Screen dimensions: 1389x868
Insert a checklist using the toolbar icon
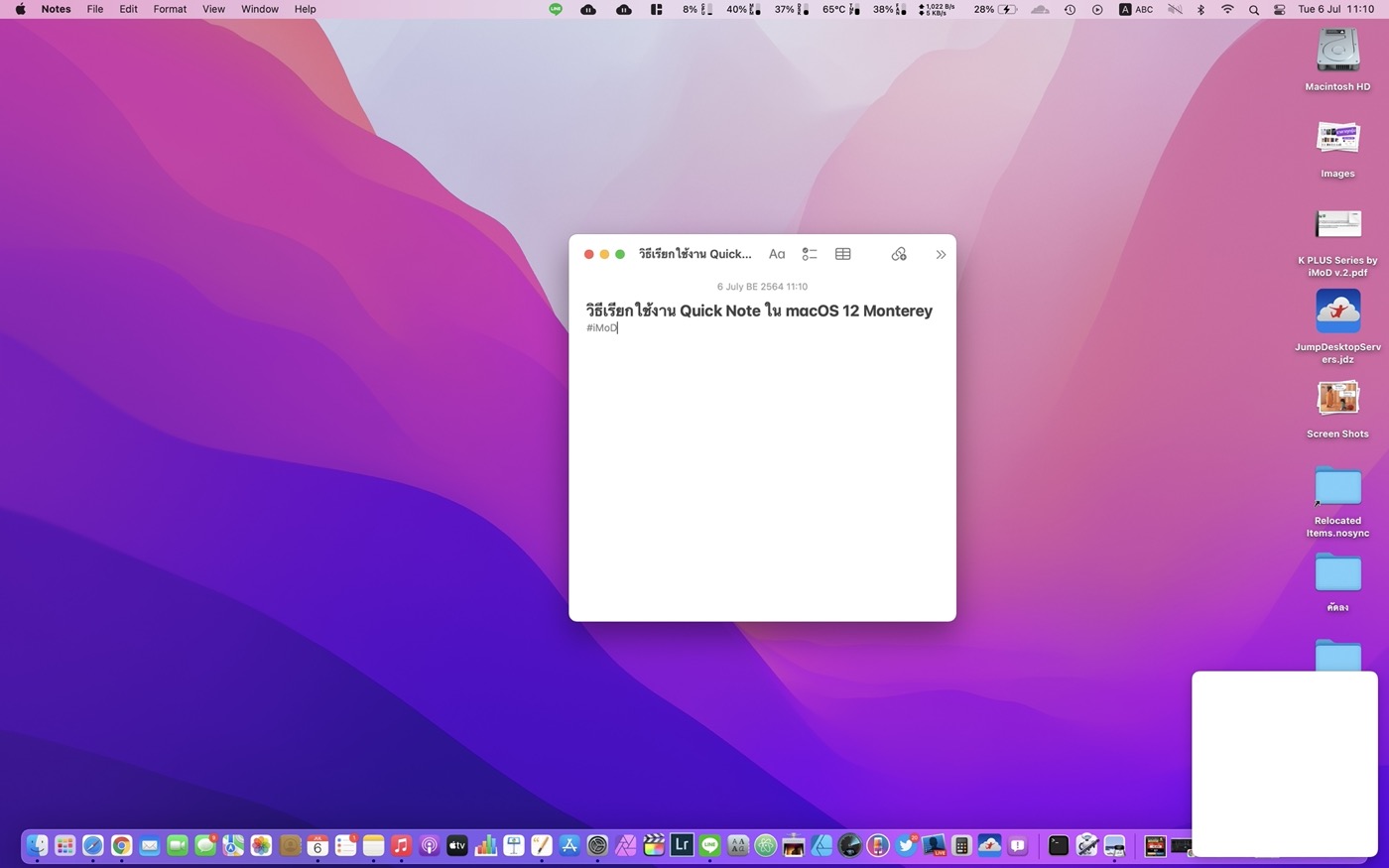810,255
